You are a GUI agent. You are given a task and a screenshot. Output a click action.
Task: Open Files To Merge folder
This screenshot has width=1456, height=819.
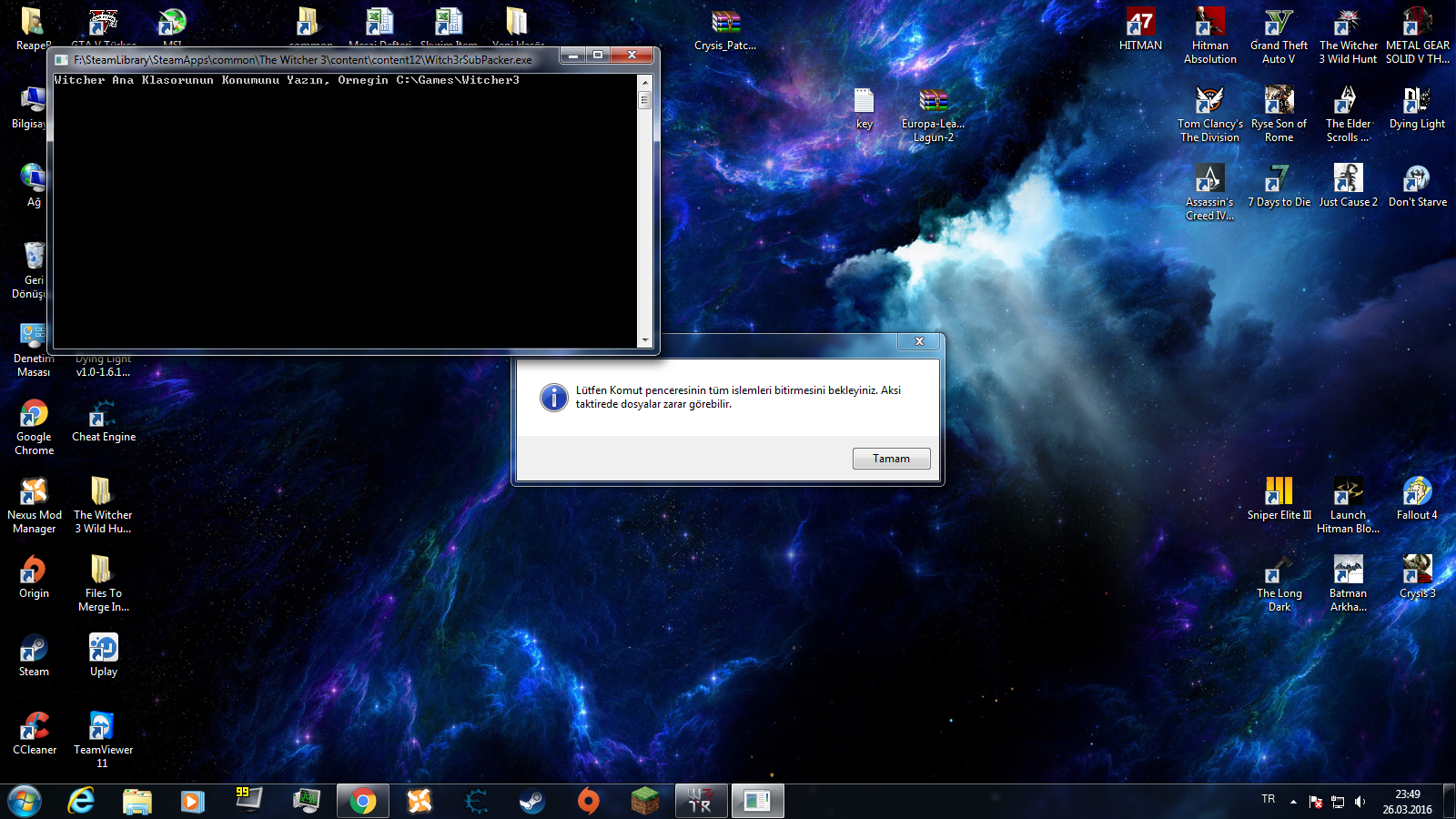(103, 583)
